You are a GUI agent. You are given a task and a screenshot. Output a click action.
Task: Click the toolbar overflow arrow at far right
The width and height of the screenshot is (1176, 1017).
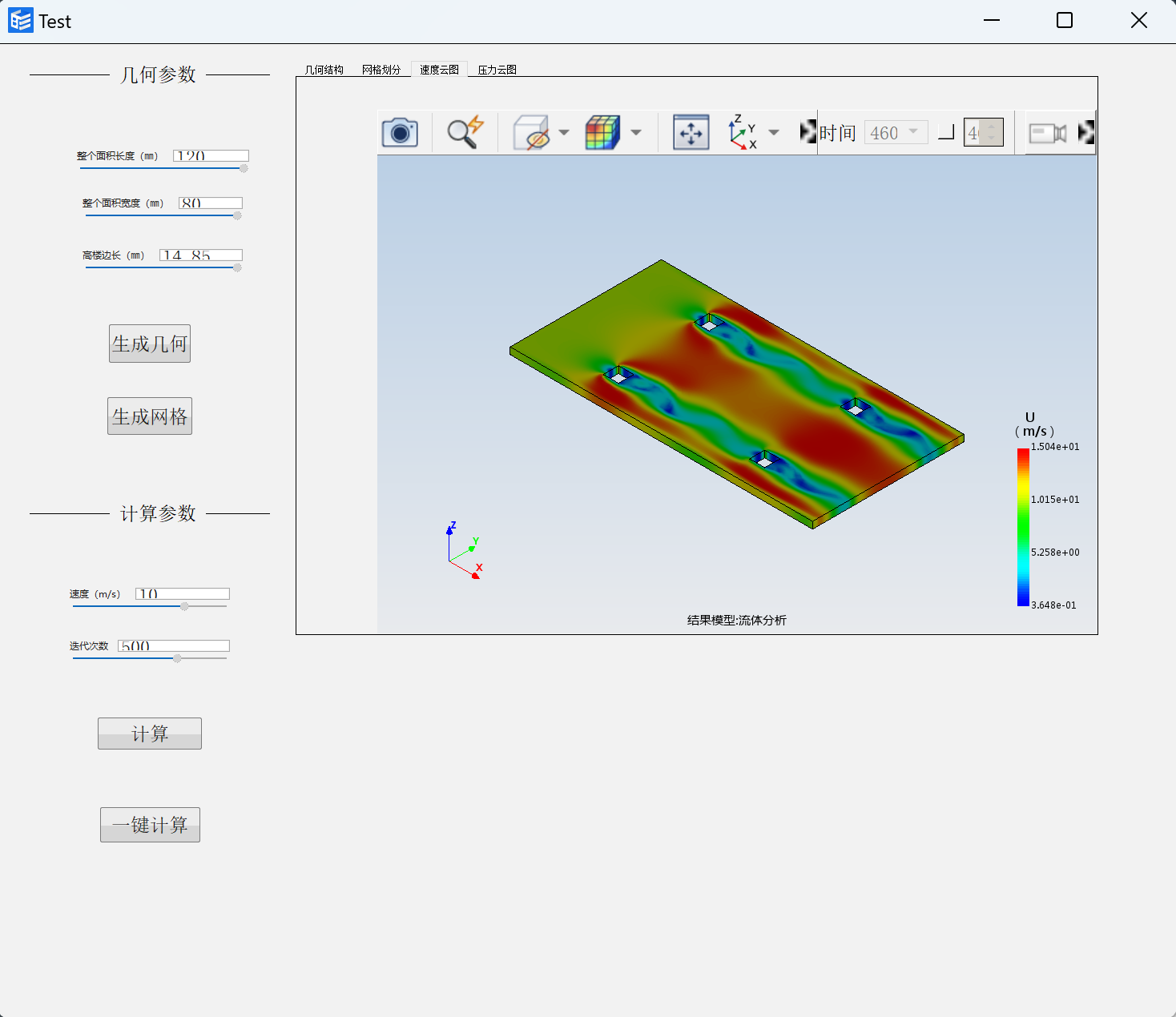coord(1086,132)
